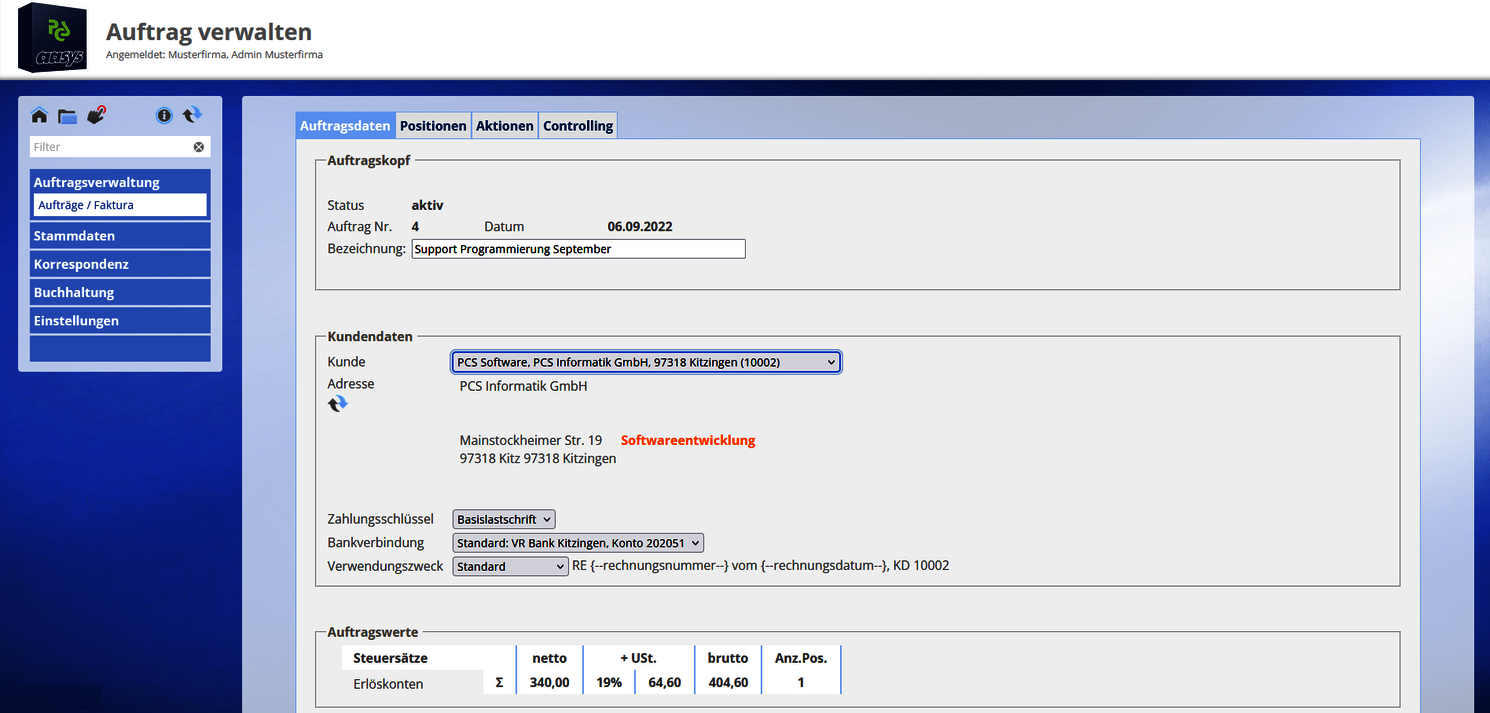
Task: Switch to the Controlling tab
Action: click(578, 126)
